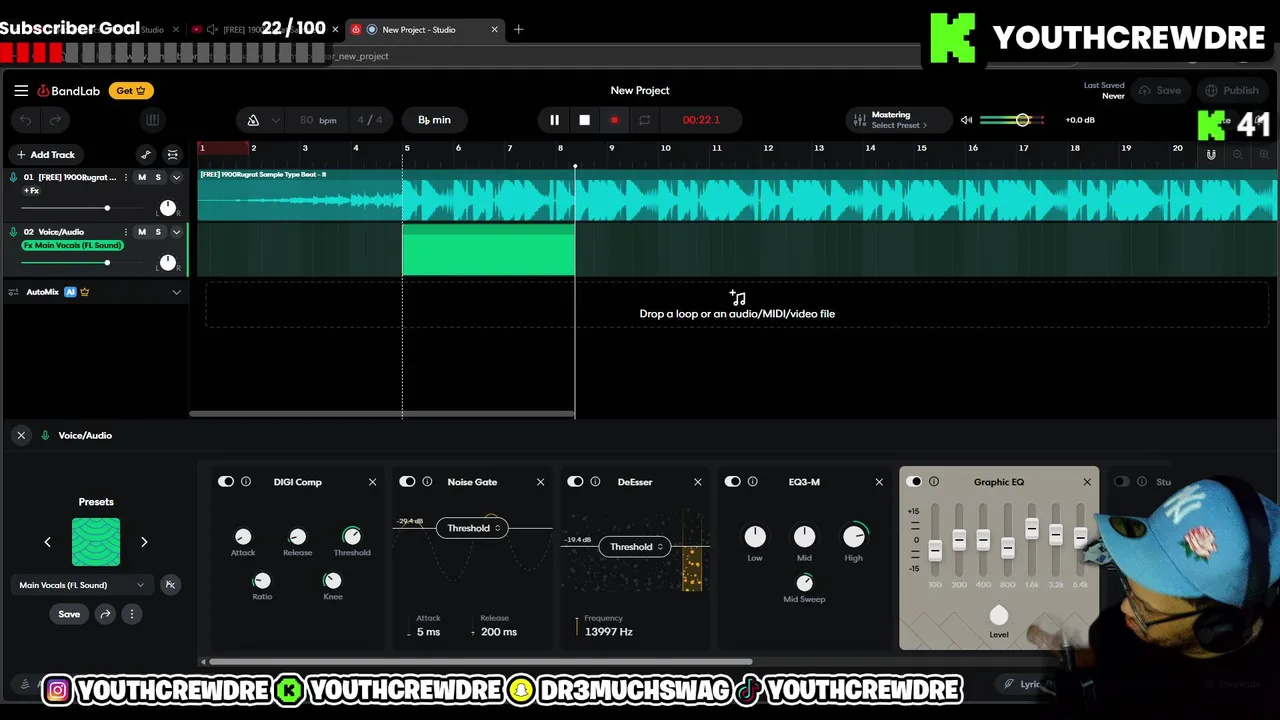Open options menu for Voice/Audio track
This screenshot has width=1280, height=720.
(x=126, y=232)
